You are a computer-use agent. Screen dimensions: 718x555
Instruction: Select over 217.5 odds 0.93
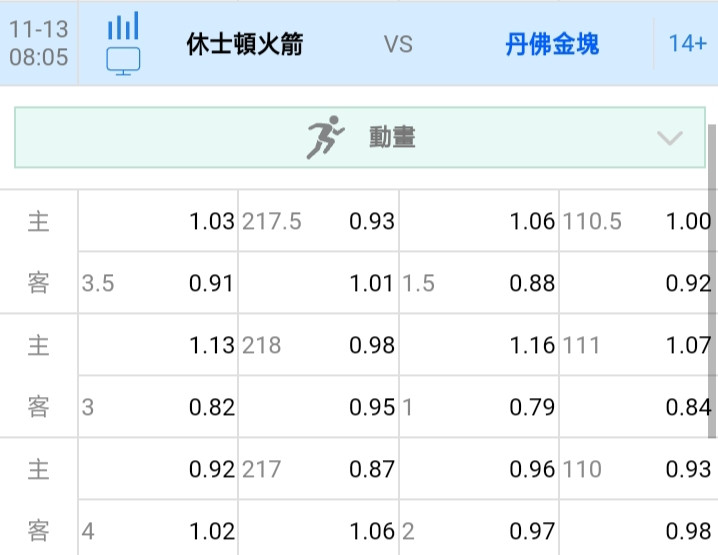click(371, 222)
